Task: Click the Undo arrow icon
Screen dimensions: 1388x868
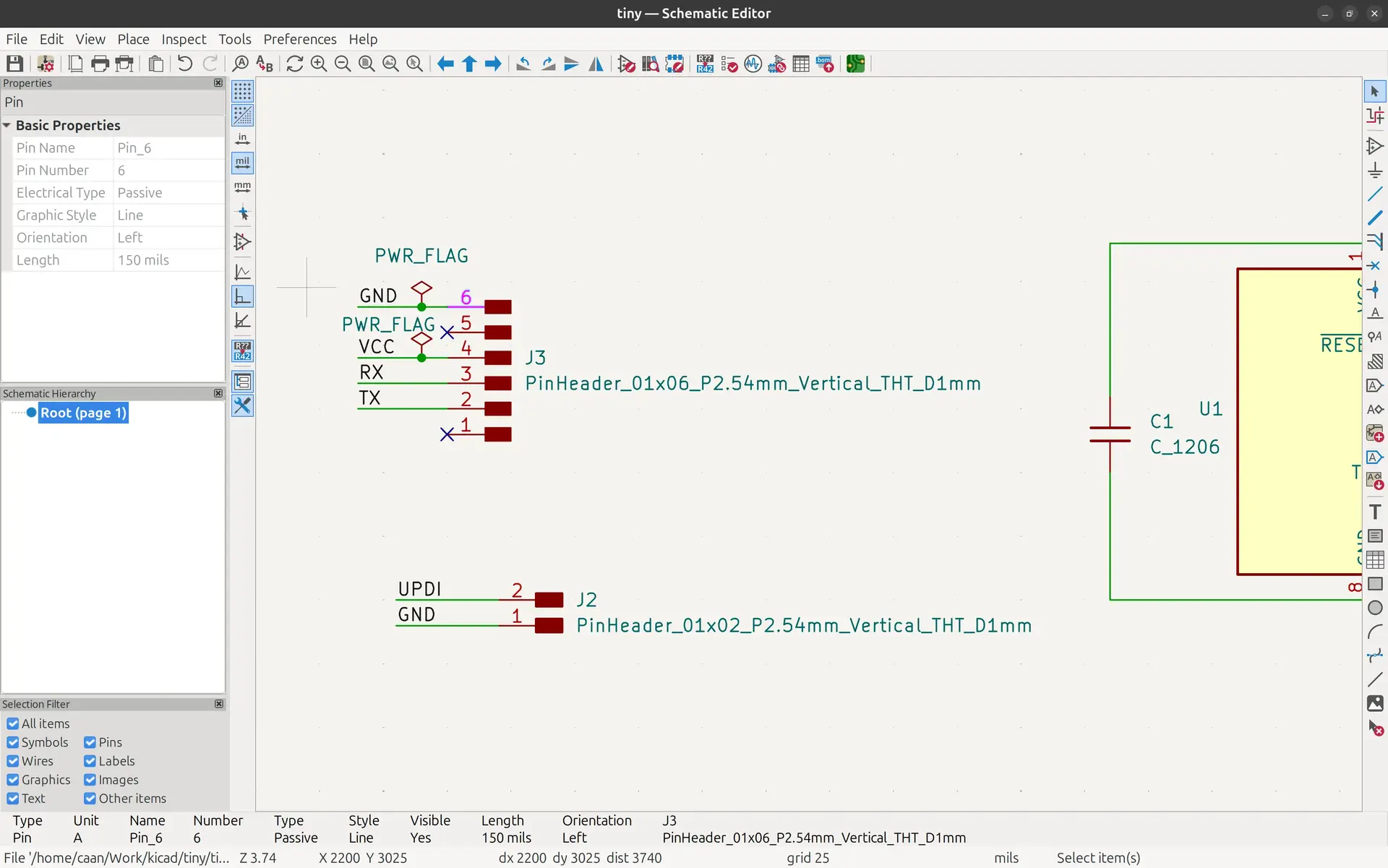Action: (185, 64)
